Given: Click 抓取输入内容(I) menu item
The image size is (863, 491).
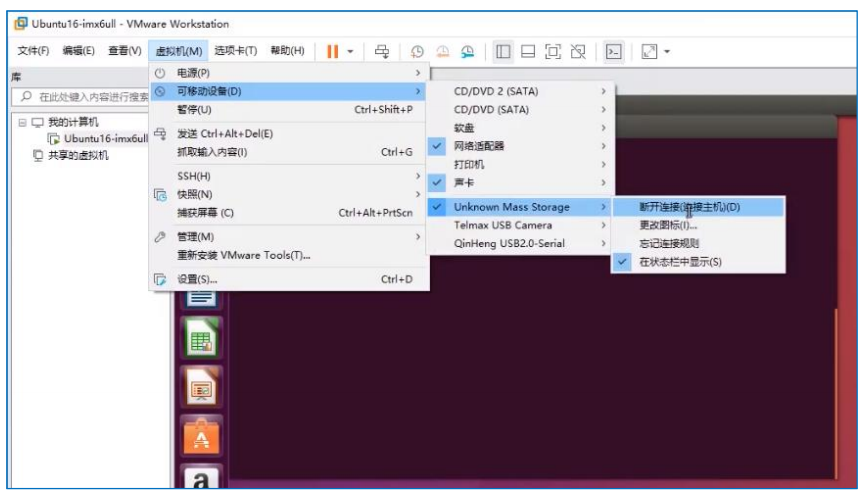Looking at the screenshot, I should (x=288, y=152).
